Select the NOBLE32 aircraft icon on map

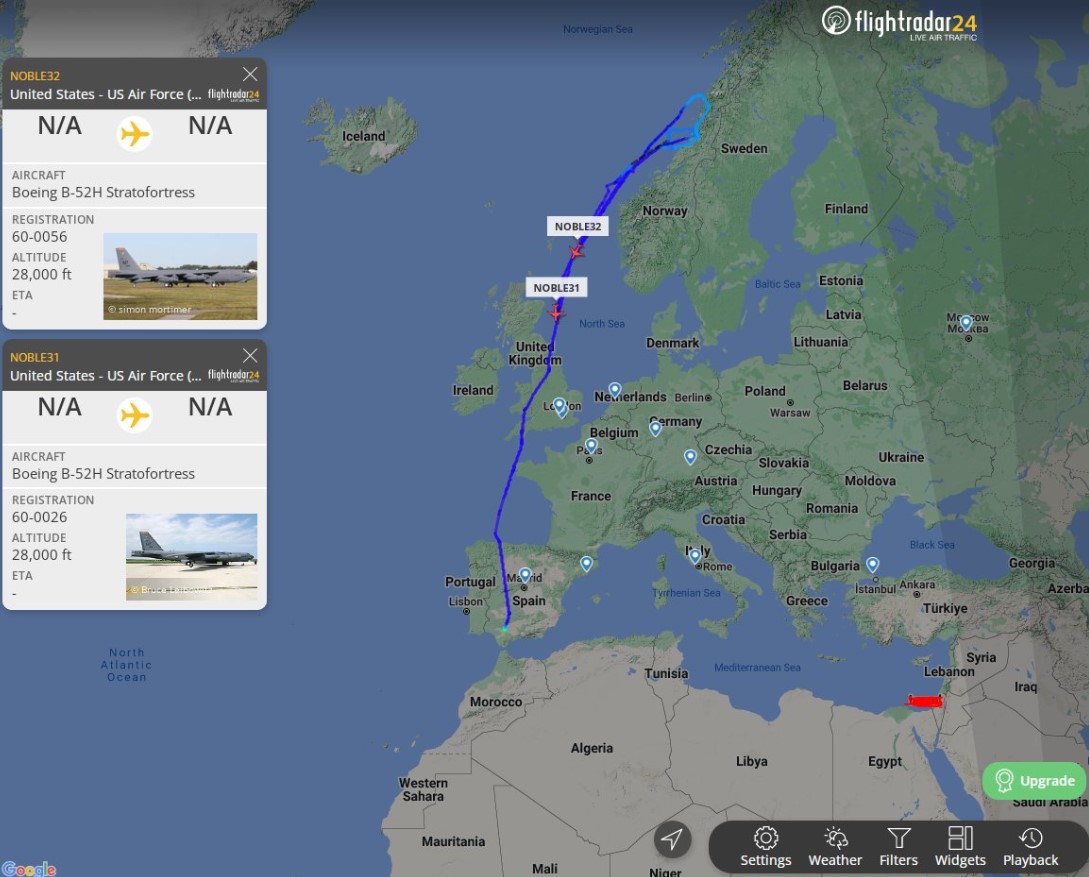[576, 251]
